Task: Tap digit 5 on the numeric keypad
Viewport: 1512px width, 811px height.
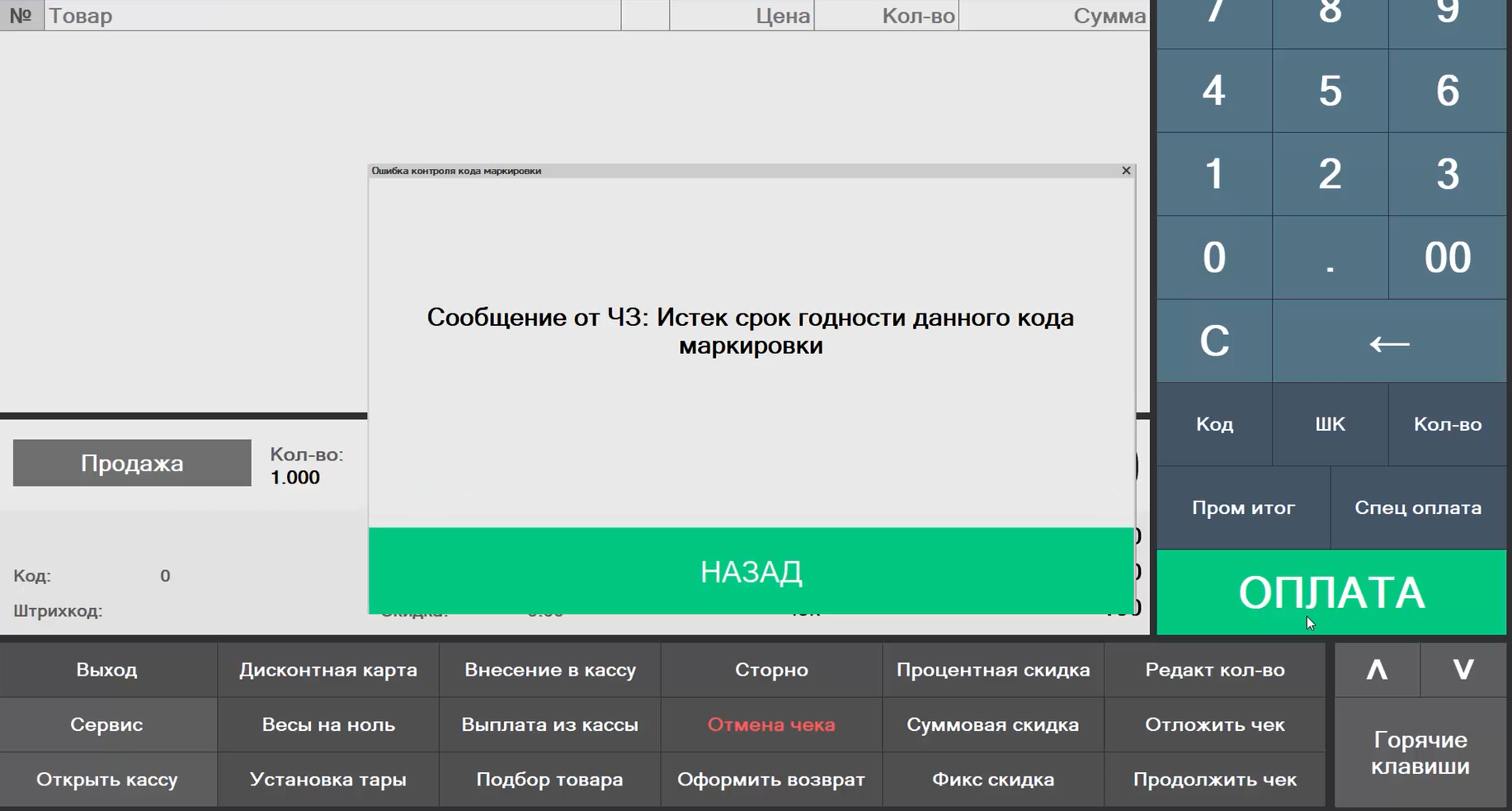Action: 1330,91
